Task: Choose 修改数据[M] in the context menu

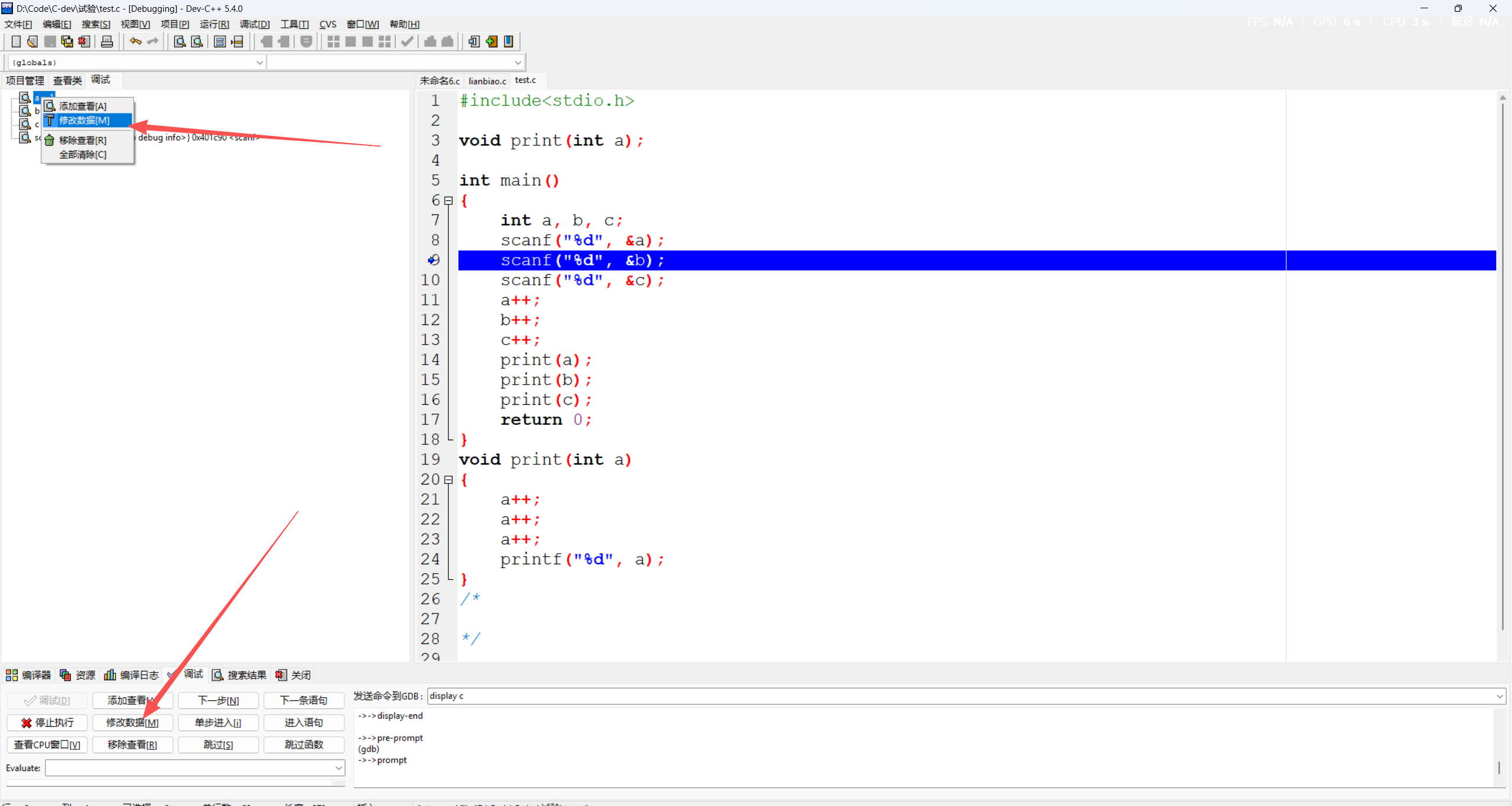Action: pos(87,121)
